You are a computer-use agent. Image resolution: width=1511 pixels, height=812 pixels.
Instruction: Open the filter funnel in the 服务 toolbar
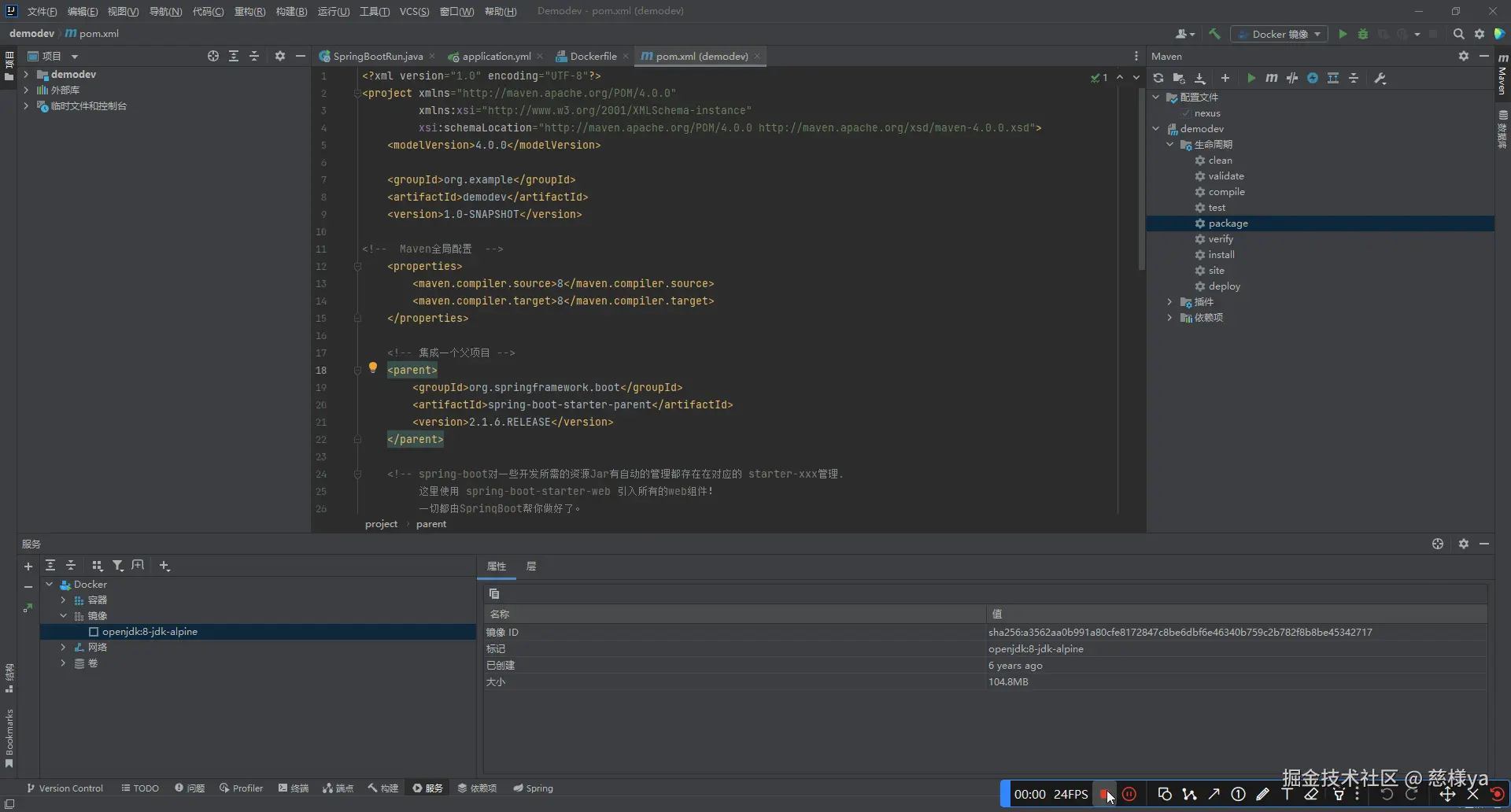pyautogui.click(x=117, y=566)
